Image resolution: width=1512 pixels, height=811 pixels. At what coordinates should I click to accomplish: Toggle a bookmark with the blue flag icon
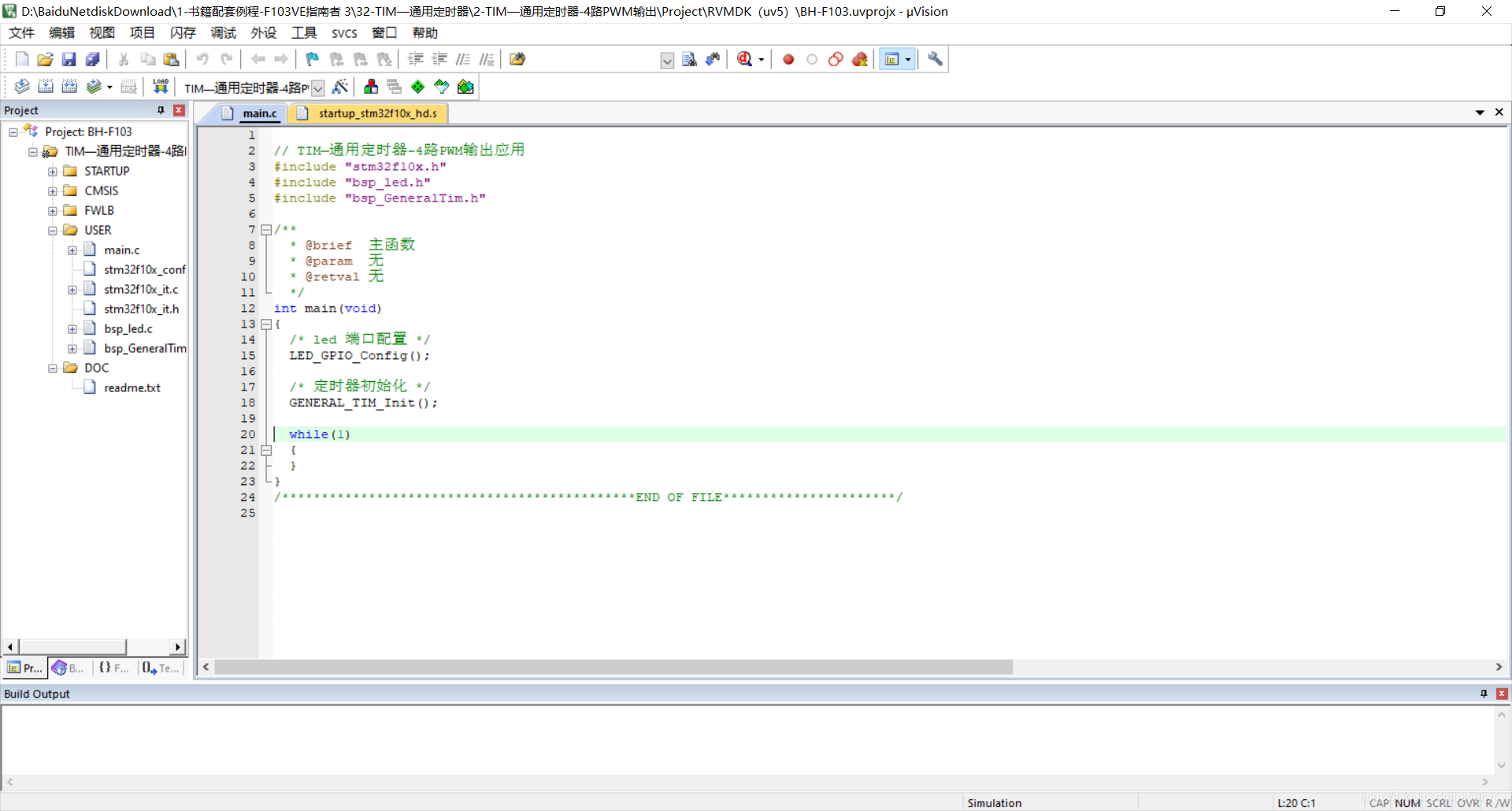point(313,59)
